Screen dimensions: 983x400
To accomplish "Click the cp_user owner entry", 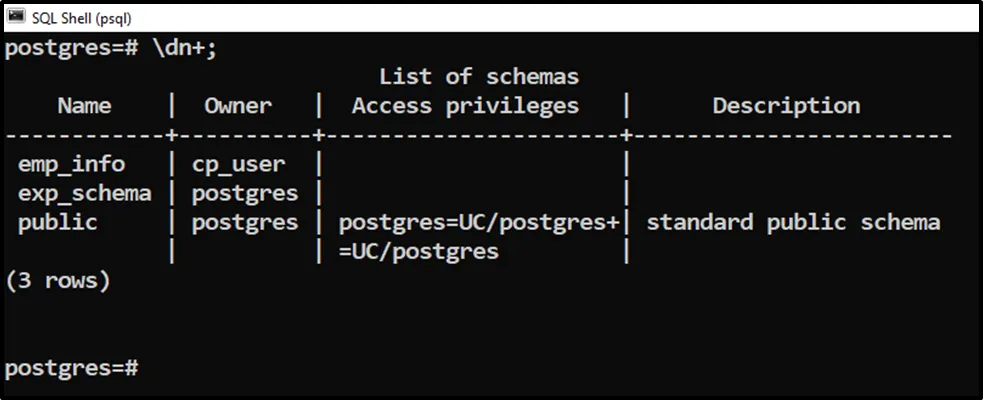I will pos(238,164).
